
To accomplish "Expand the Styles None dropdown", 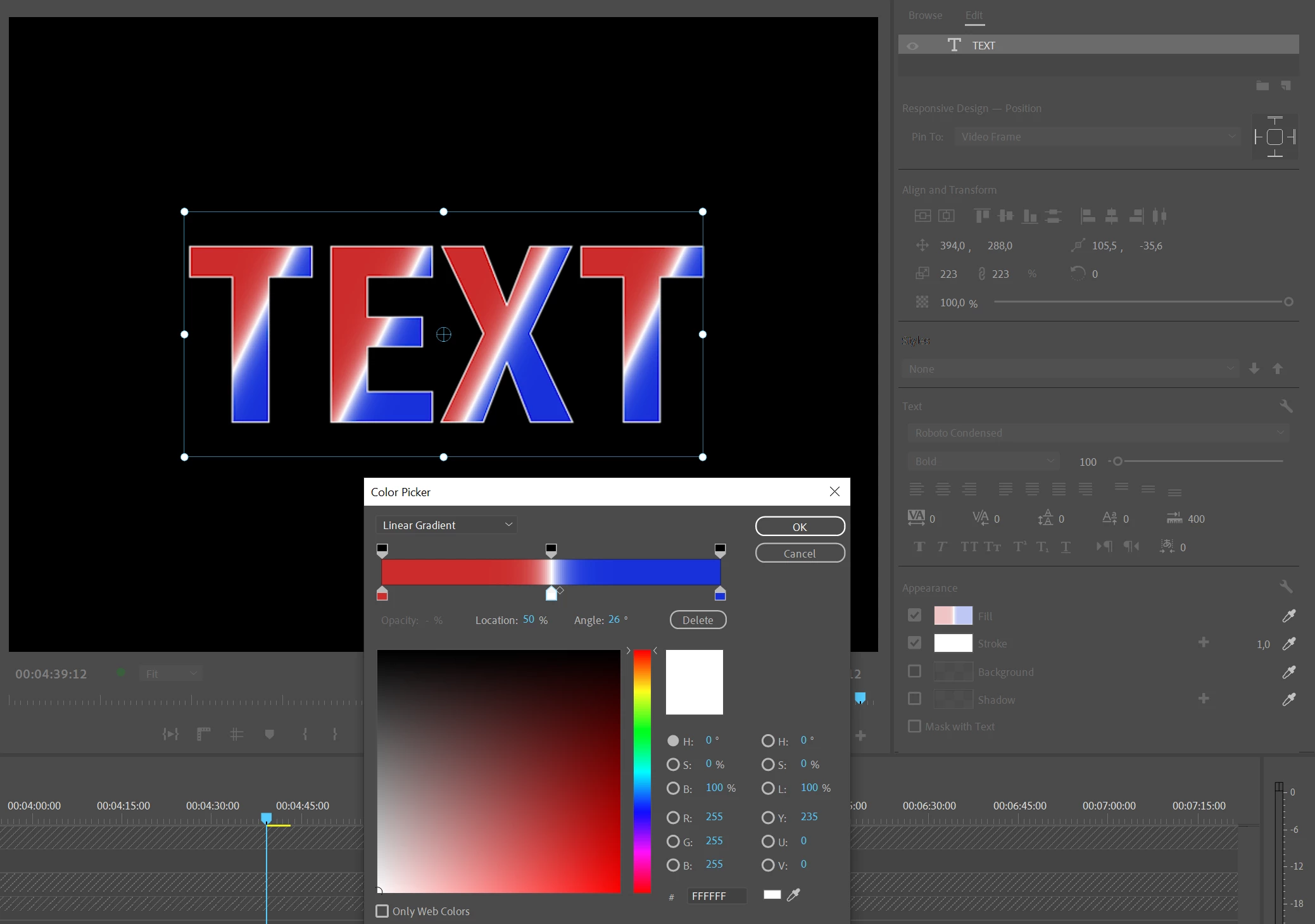I will 1069,369.
